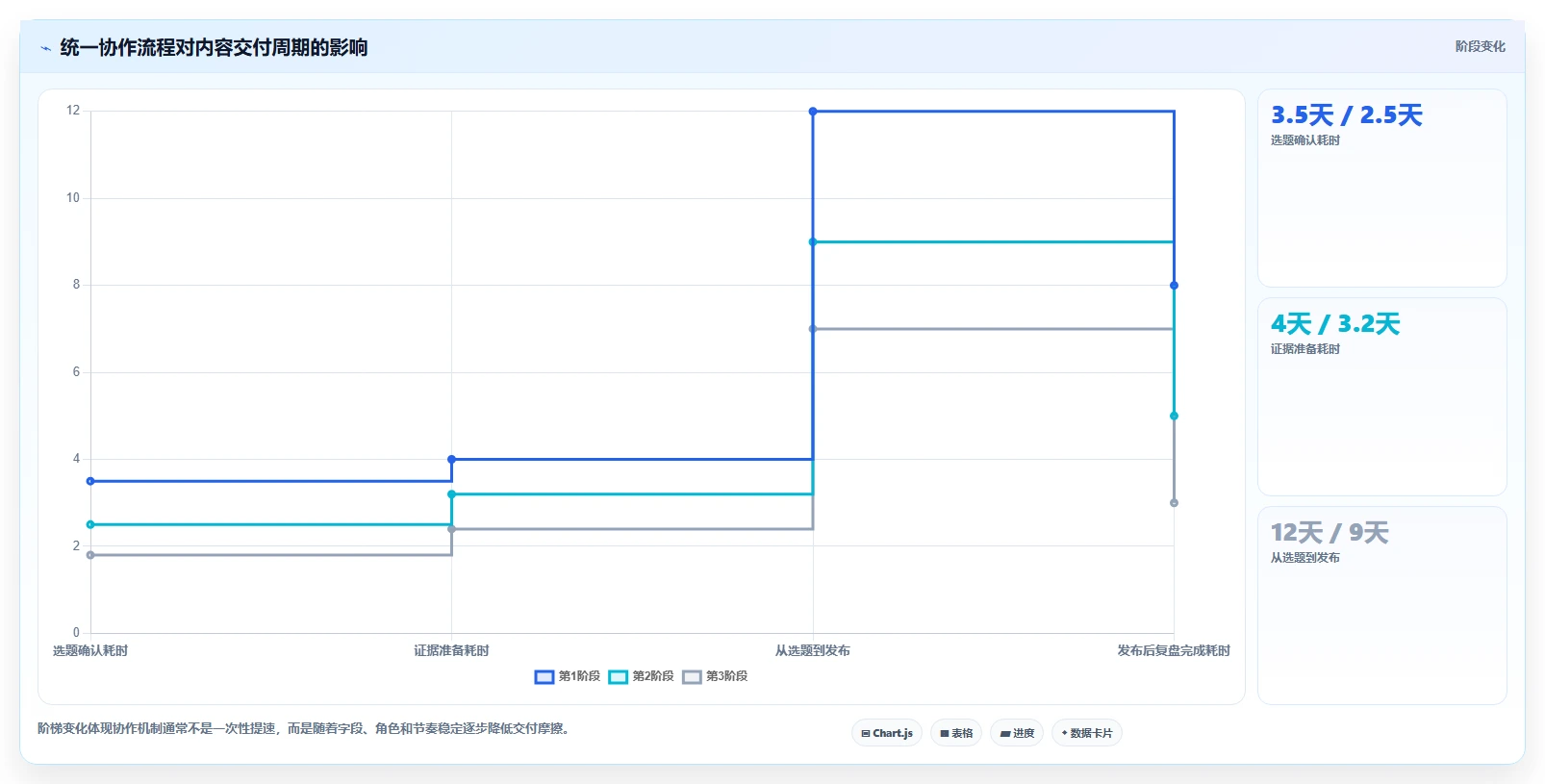Toggle the 第1阶段 series via its legend label
This screenshot has width=1545, height=784.
coord(579,676)
